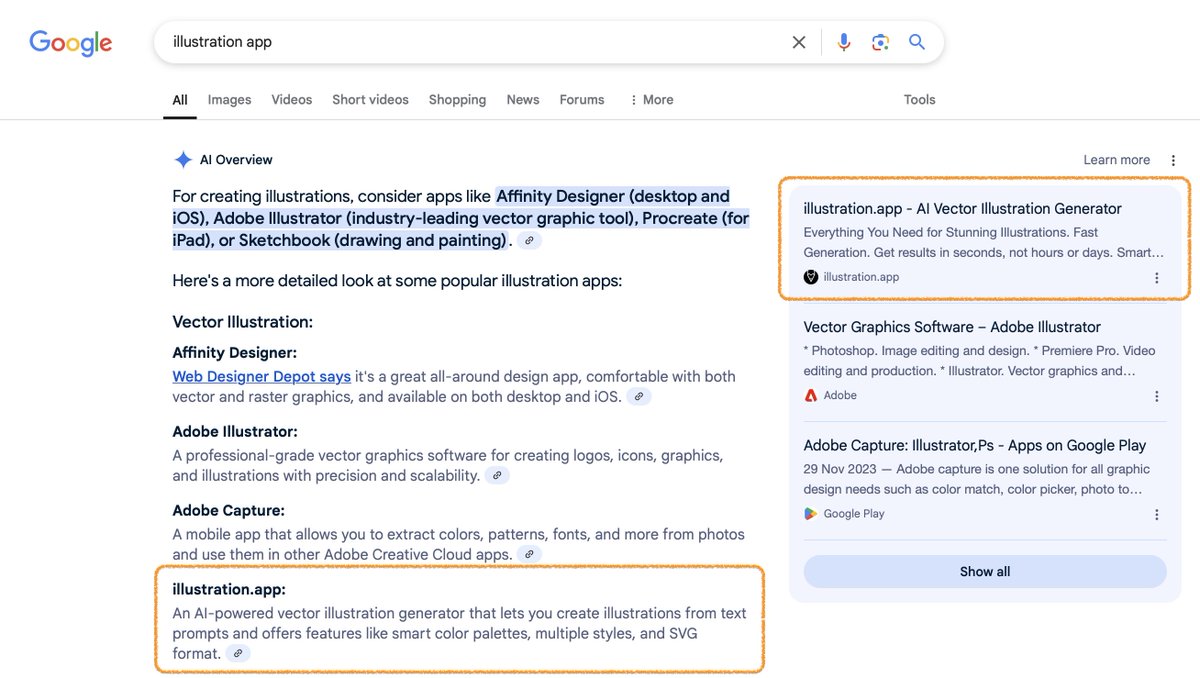Viewport: 1200px width, 678px height.
Task: Click the Adobe favicon in source card
Action: pos(811,395)
